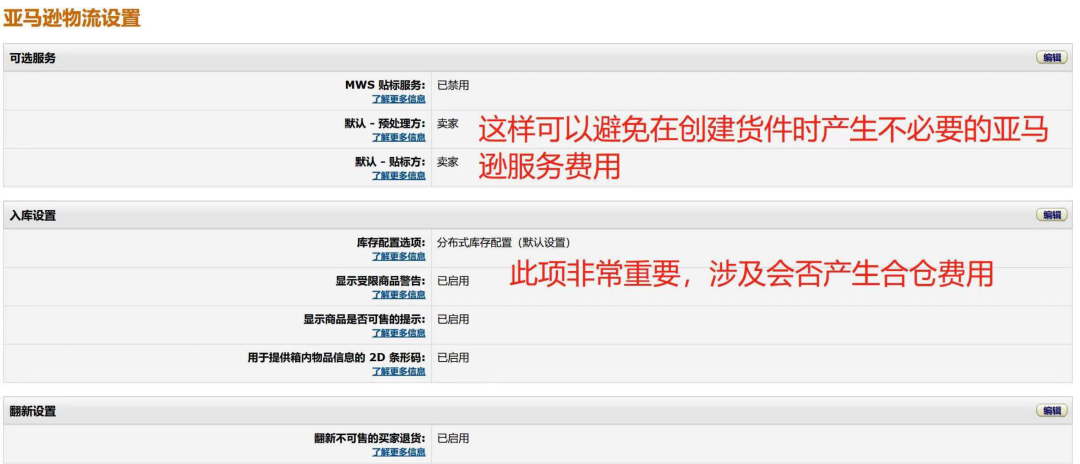Image resolution: width=1080 pixels, height=464 pixels.
Task: Open 了解更多信息 link under 库存配置选项
Action: coord(399,256)
